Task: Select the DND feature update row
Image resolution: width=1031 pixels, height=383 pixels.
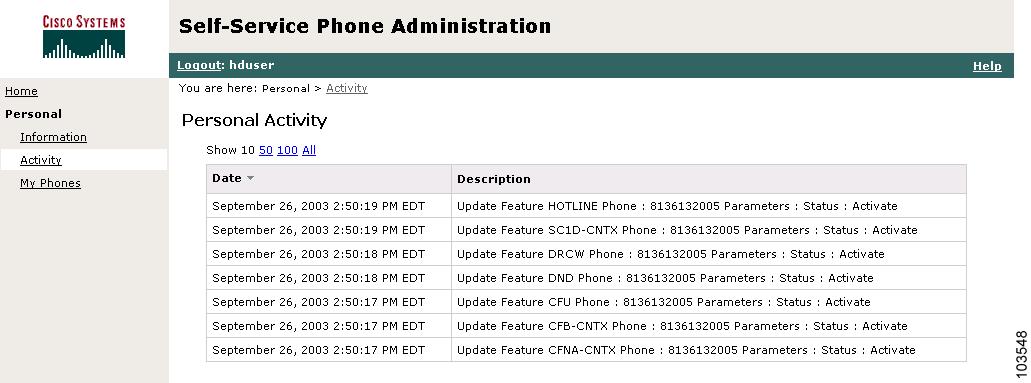Action: 586,278
